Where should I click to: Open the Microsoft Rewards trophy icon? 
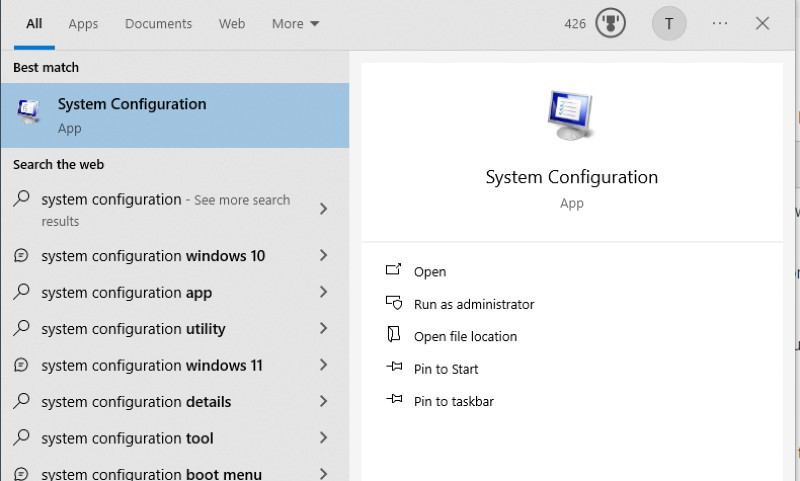pos(610,23)
